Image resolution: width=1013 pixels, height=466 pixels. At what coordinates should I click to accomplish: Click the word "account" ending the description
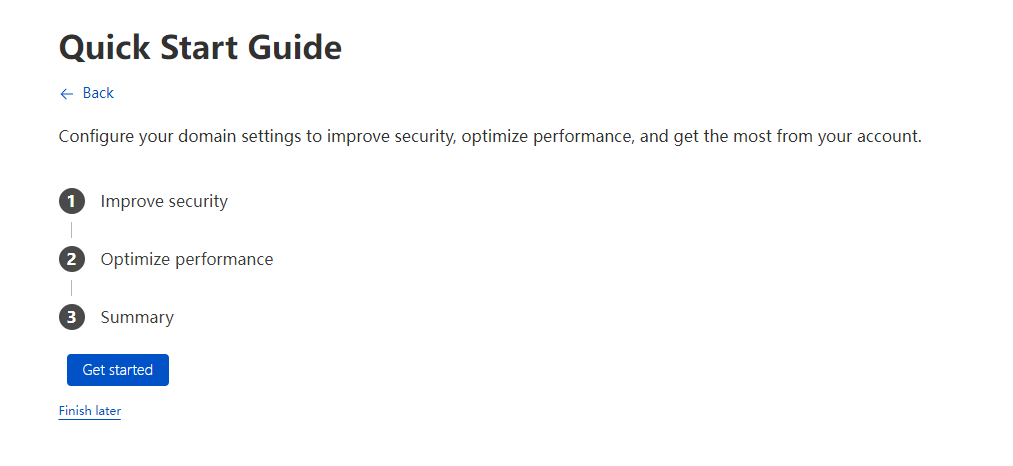pos(885,136)
